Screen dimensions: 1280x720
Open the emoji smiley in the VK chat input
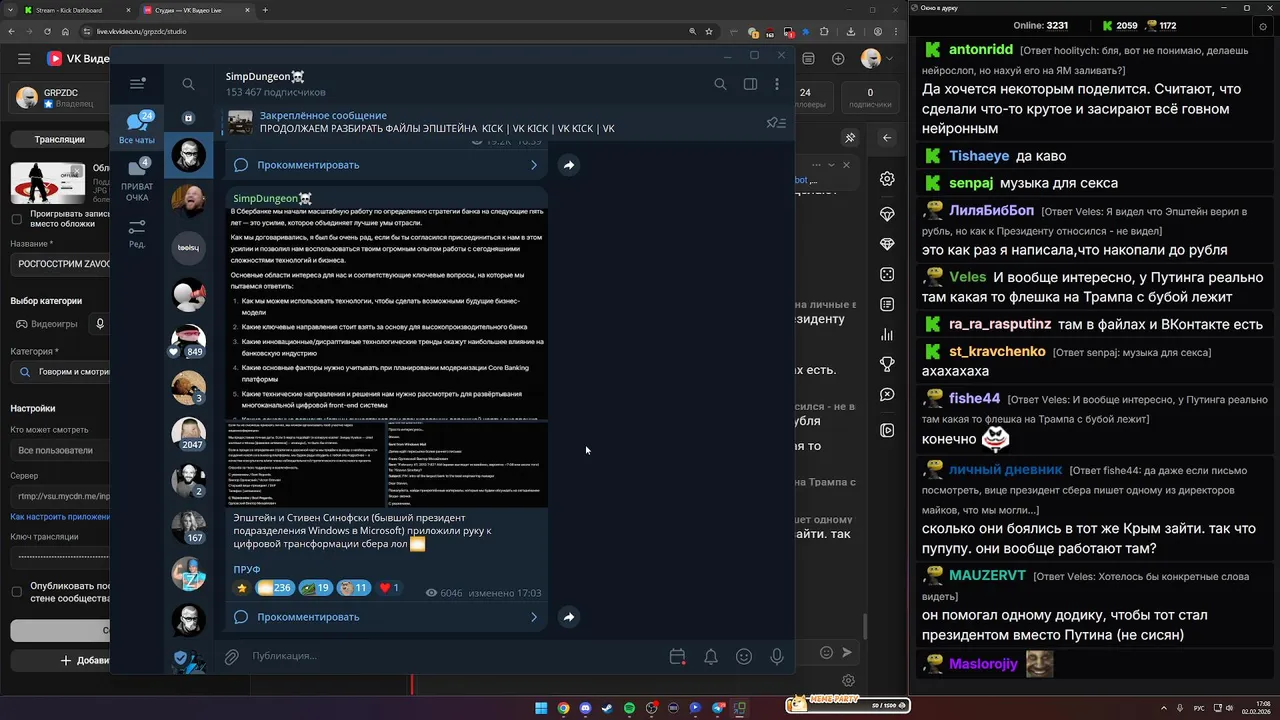826,652
